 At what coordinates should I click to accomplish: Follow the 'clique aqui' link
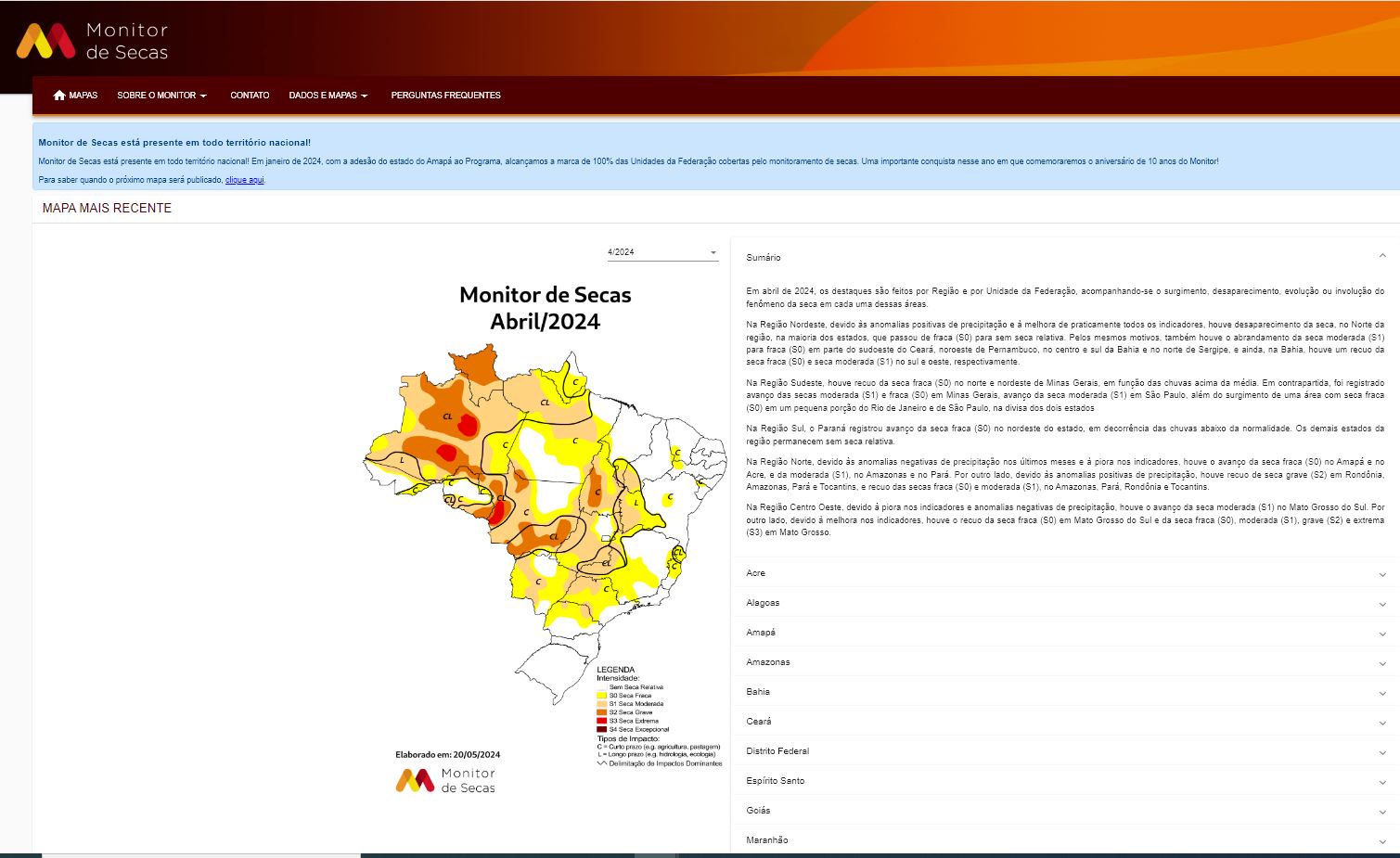[x=244, y=180]
